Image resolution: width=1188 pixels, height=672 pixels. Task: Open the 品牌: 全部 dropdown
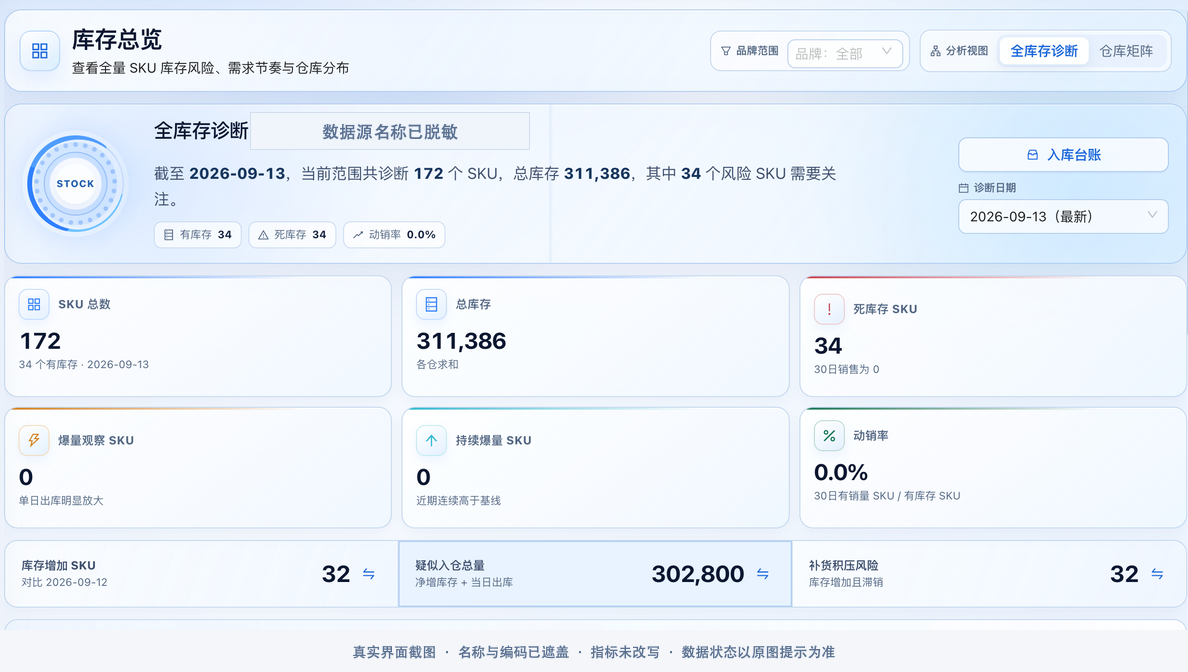845,53
